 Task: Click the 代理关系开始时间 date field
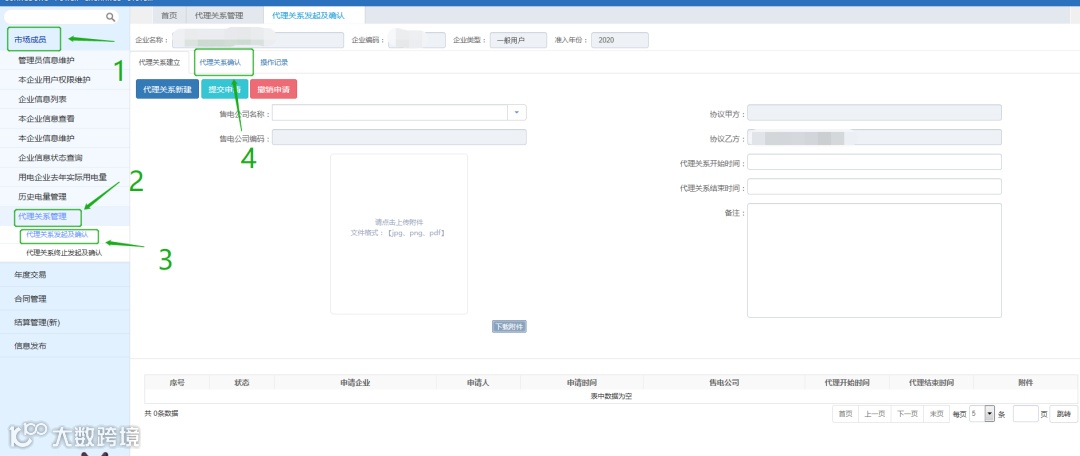tap(874, 162)
